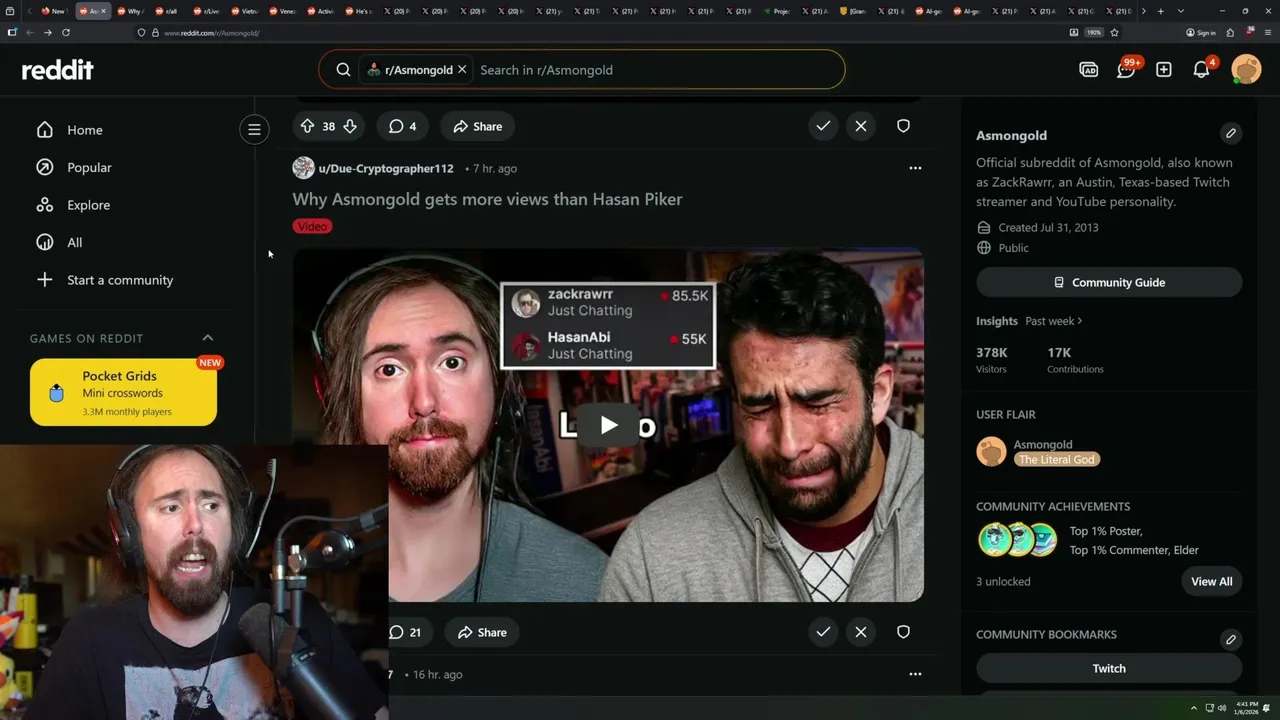Show the site information shield icon

pos(141,33)
